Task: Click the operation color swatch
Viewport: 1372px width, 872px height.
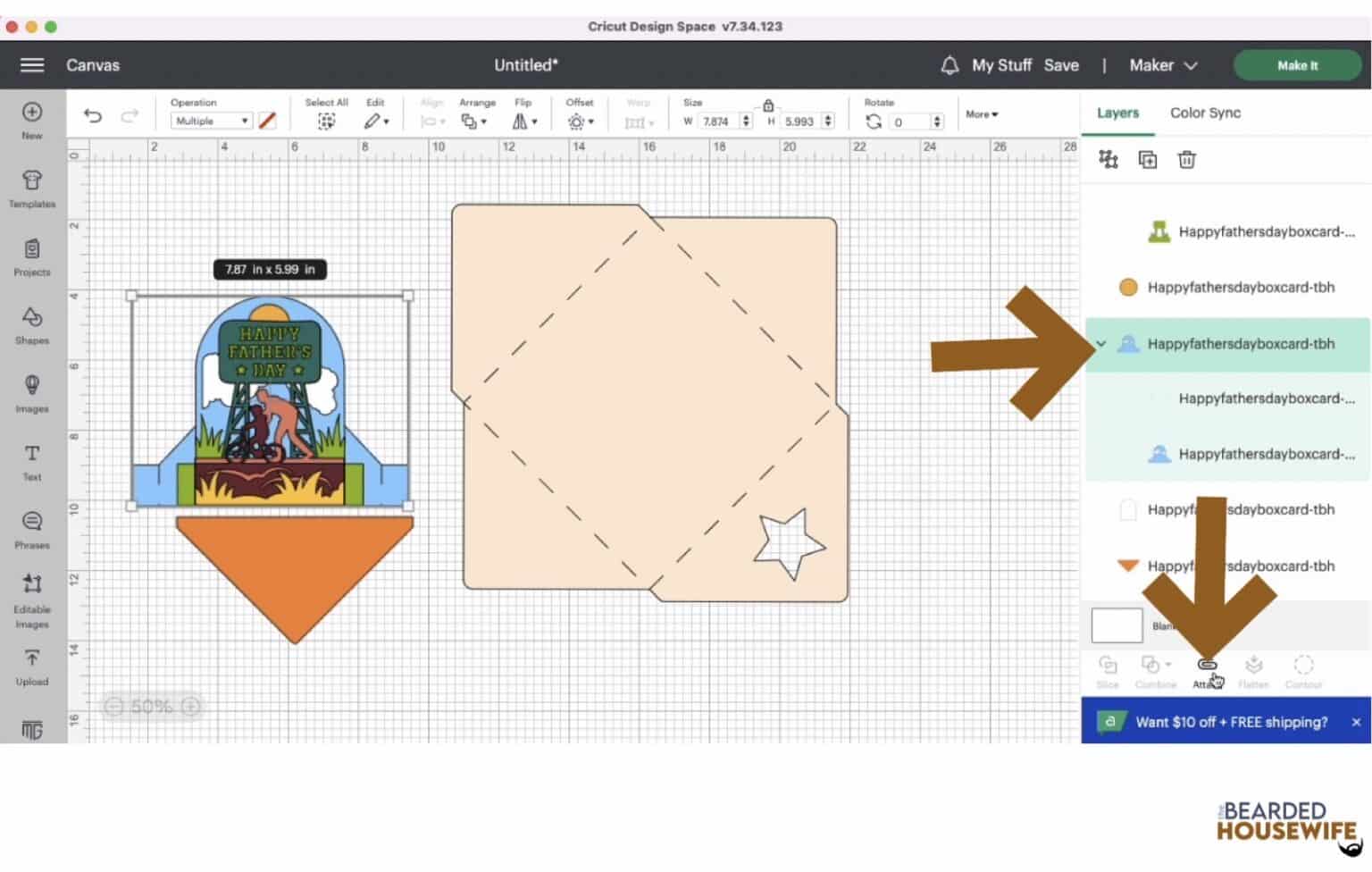Action: [267, 121]
